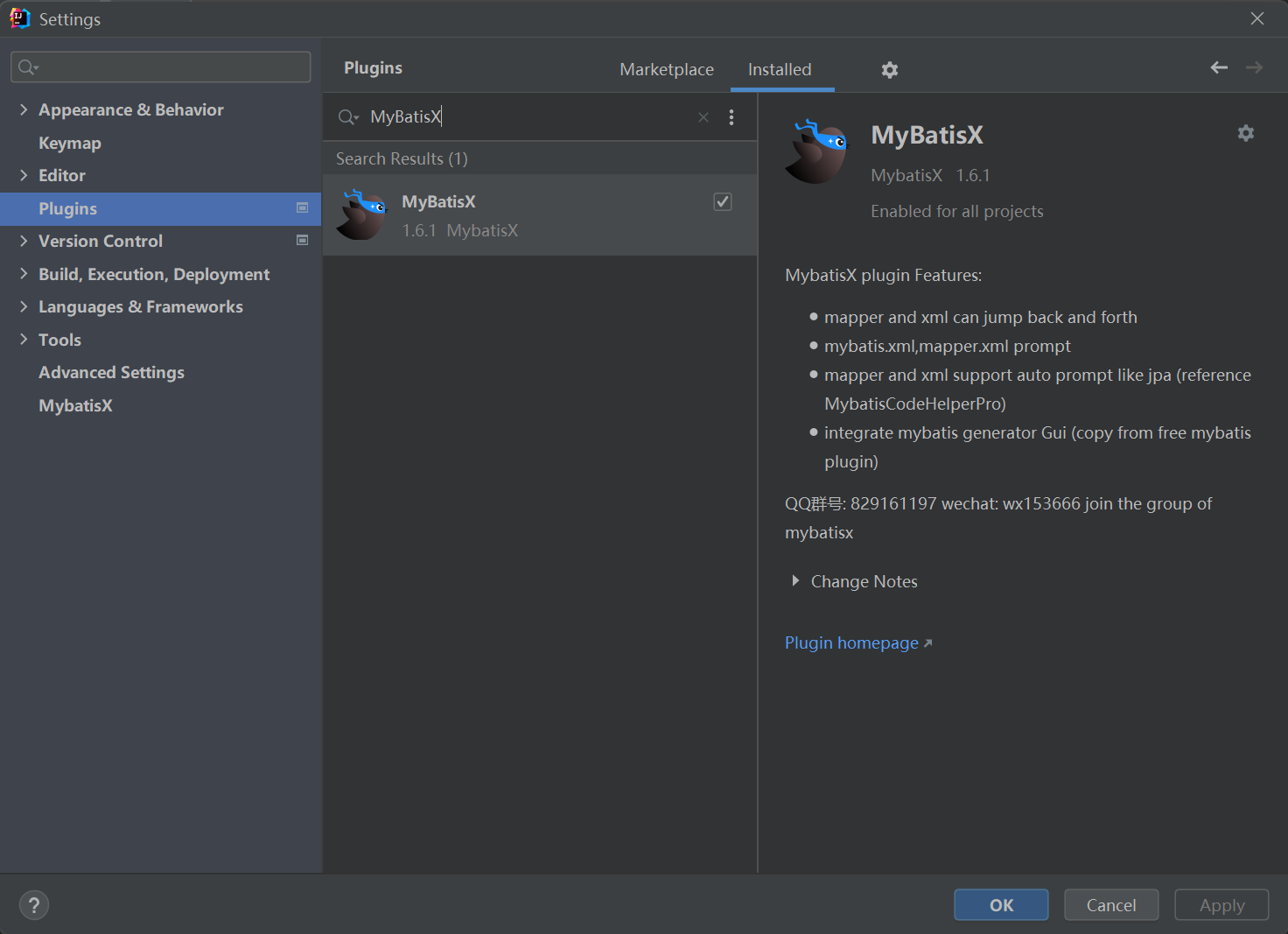The width and height of the screenshot is (1288, 934).
Task: Open the search options three-dot menu
Action: [731, 117]
